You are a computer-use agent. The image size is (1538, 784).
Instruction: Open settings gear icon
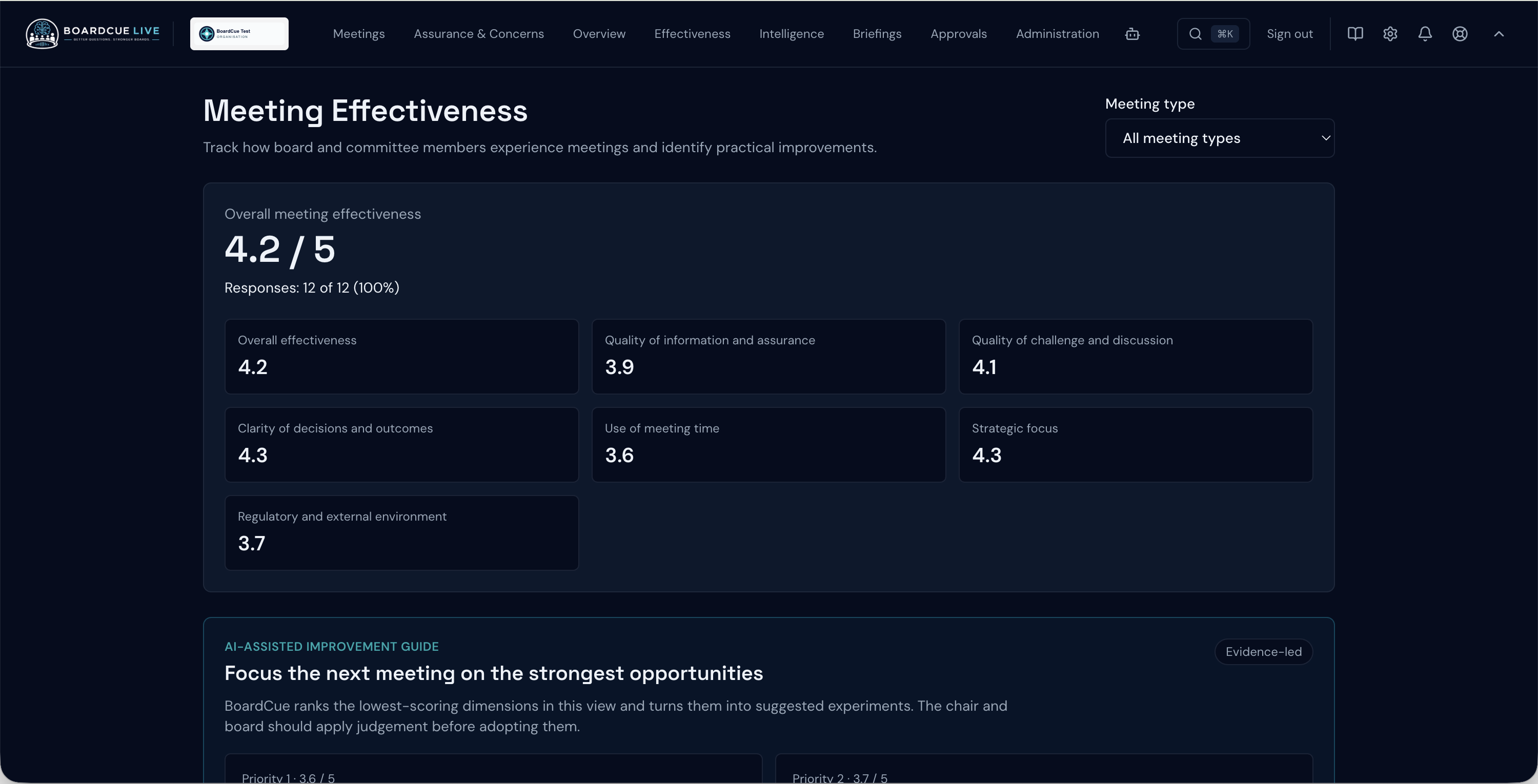[1390, 34]
